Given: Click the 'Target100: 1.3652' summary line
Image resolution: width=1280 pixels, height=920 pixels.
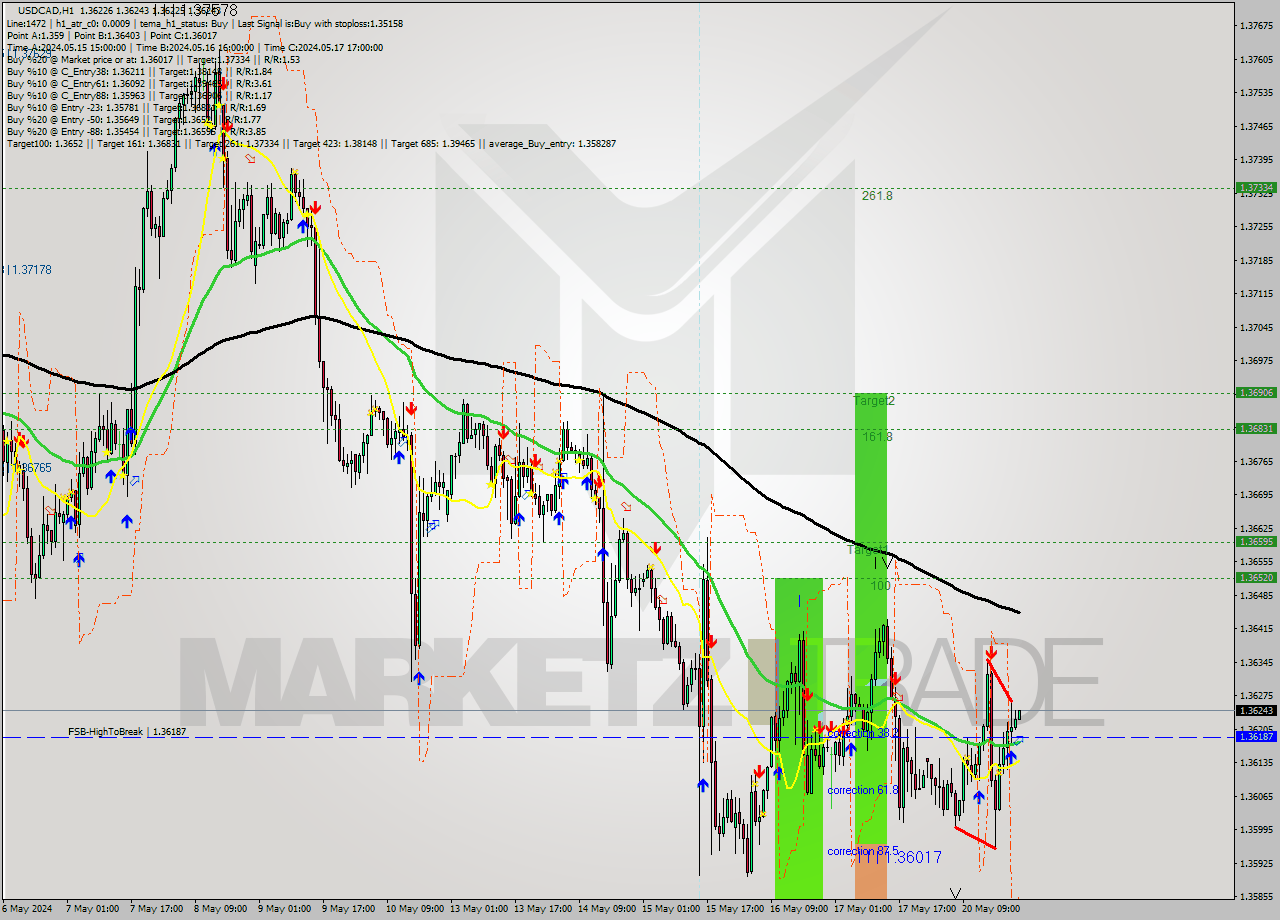Looking at the screenshot, I should coord(311,143).
